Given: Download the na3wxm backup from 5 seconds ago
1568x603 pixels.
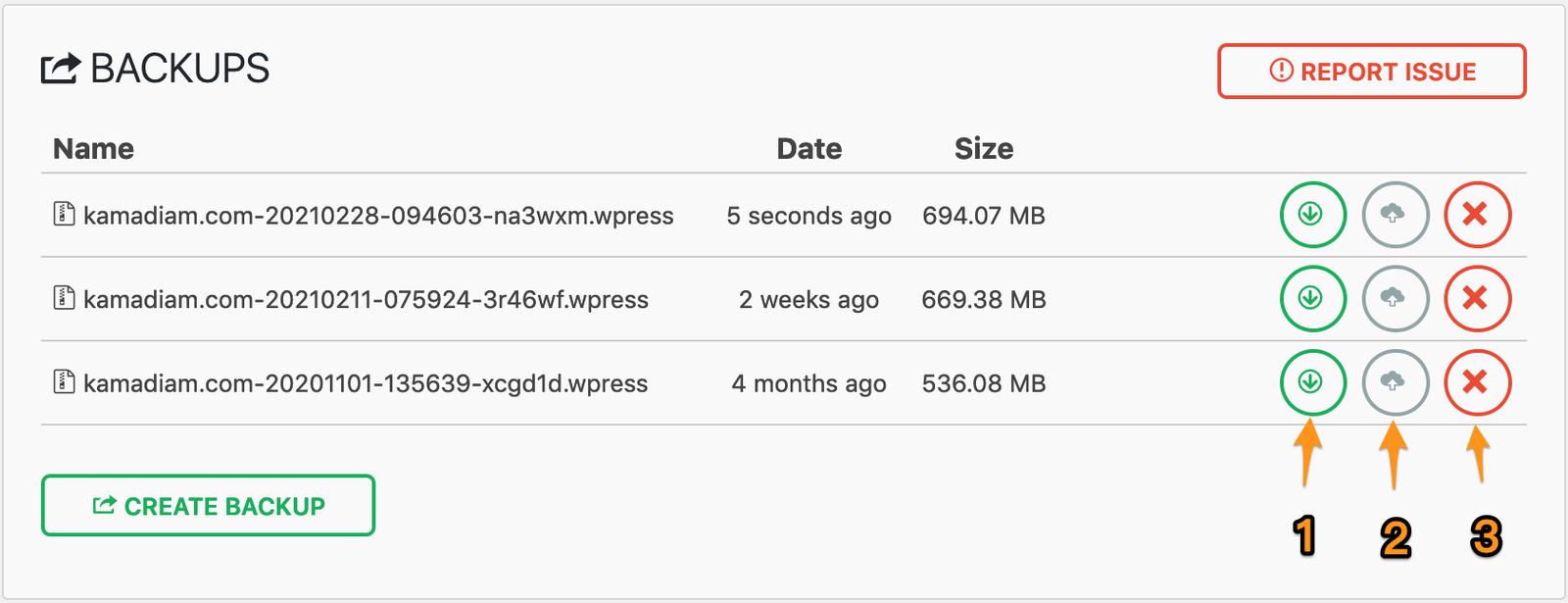Looking at the screenshot, I should [1311, 215].
